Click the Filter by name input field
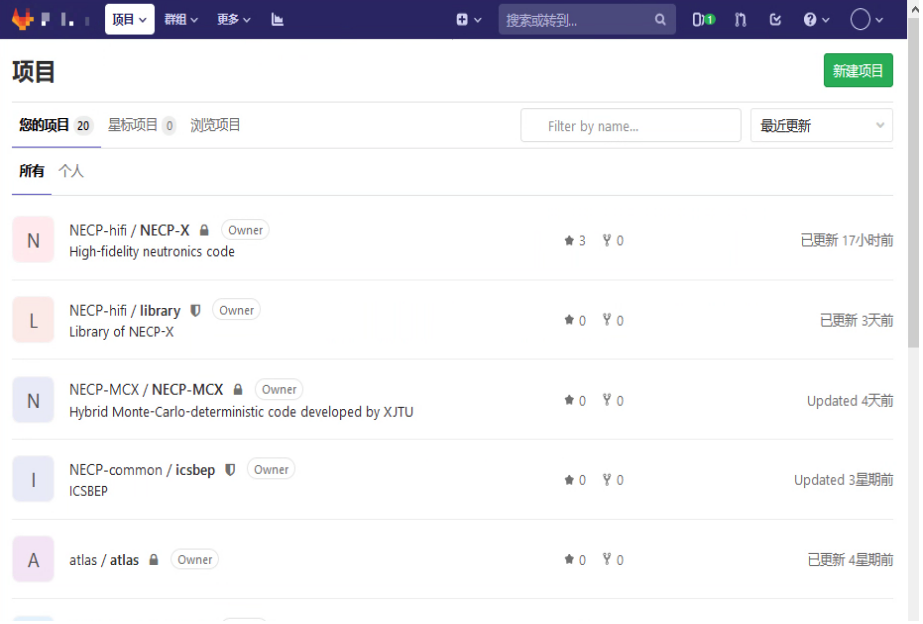 pyautogui.click(x=631, y=126)
